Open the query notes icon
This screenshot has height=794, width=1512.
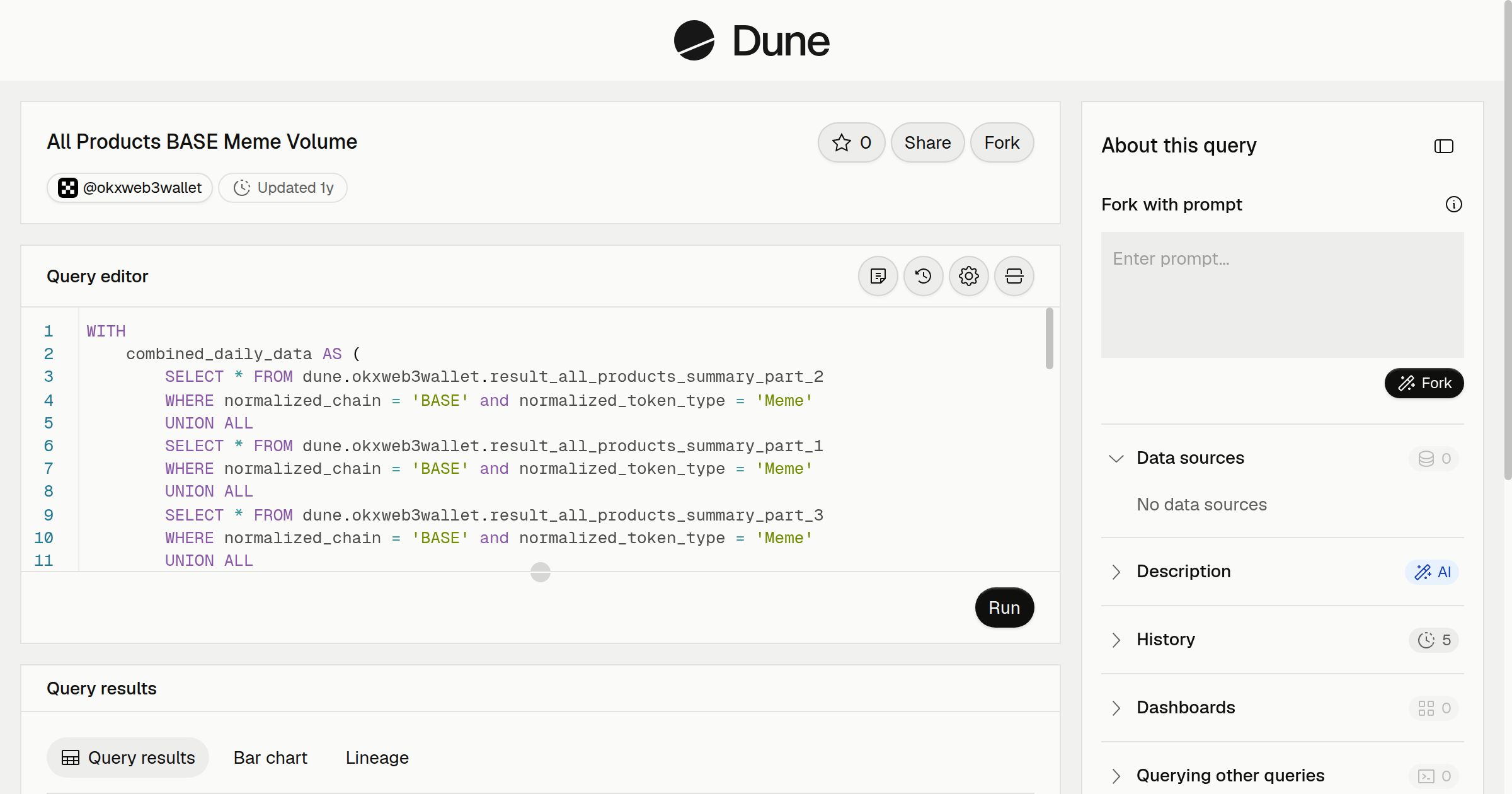pyautogui.click(x=878, y=276)
